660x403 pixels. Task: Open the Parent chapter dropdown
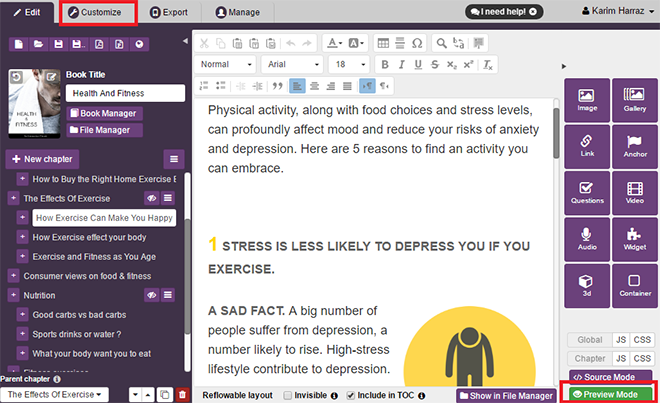pyautogui.click(x=55, y=395)
